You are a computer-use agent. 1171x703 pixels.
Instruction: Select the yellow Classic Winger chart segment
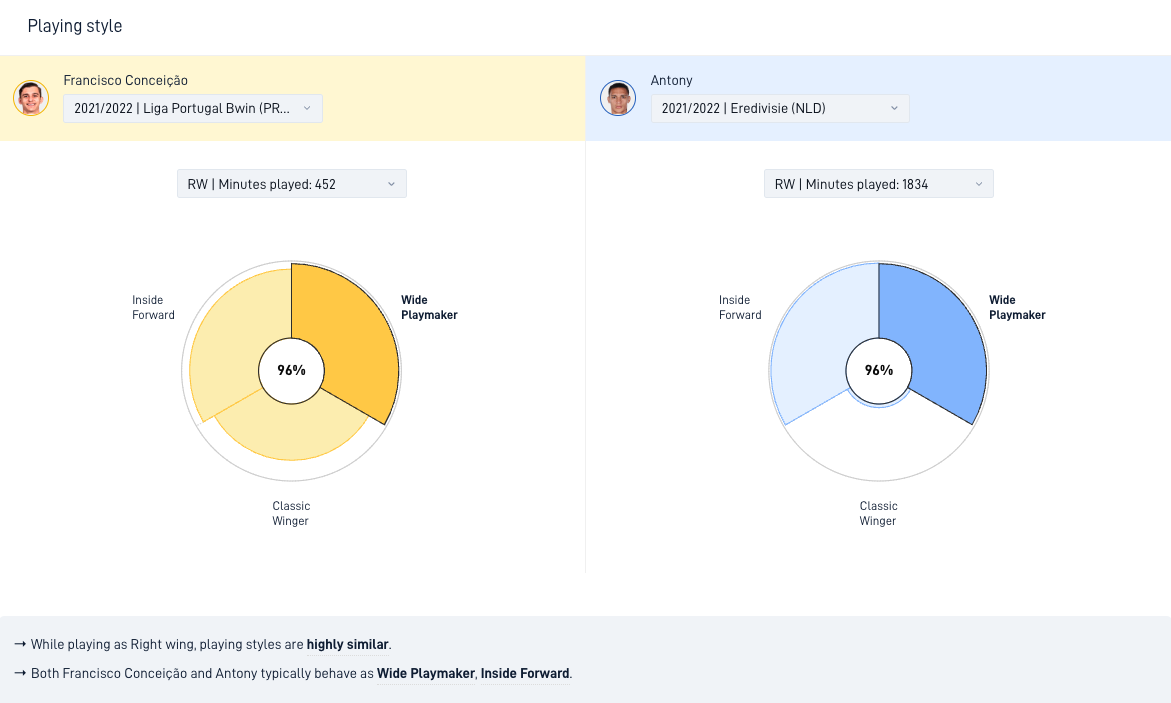[291, 430]
